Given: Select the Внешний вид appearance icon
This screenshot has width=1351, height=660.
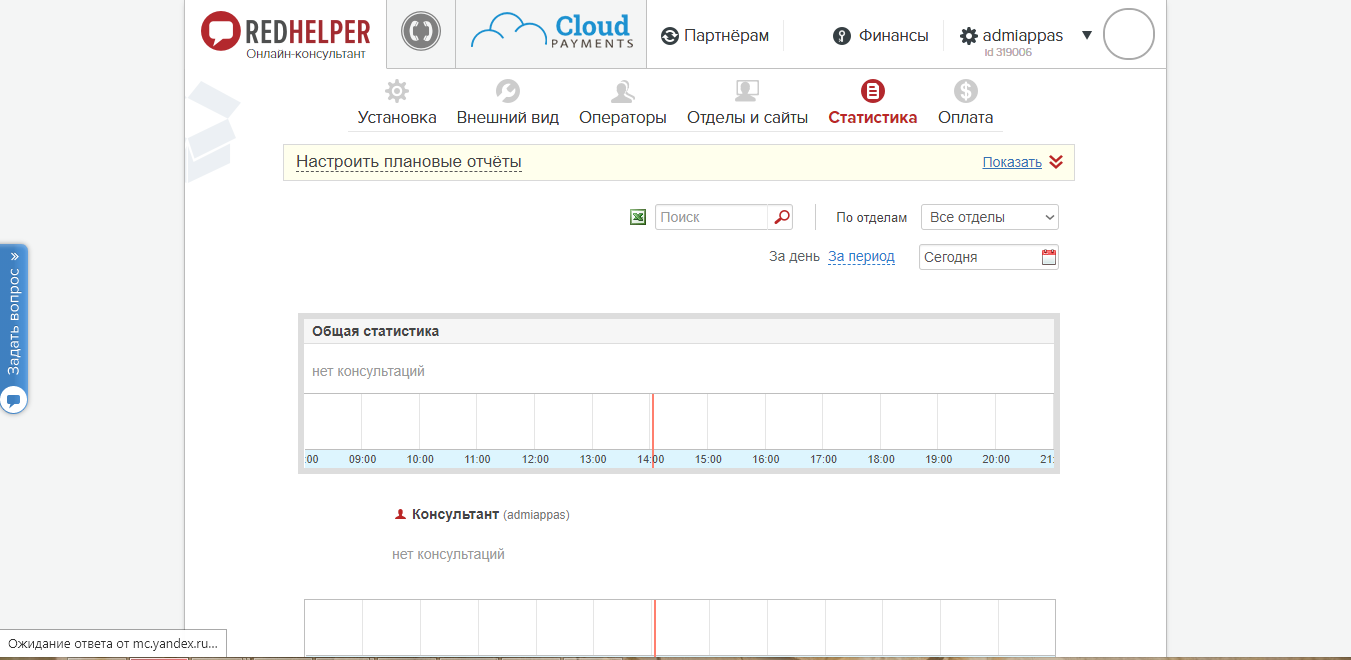Looking at the screenshot, I should 508,90.
